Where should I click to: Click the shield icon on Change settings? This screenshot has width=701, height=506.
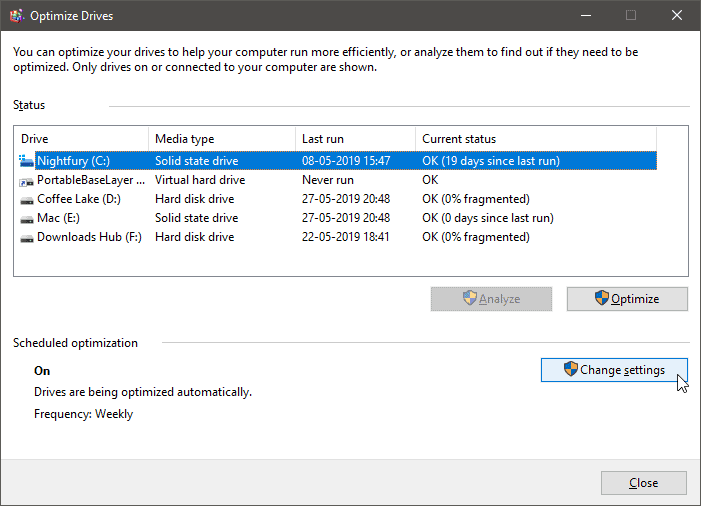570,369
